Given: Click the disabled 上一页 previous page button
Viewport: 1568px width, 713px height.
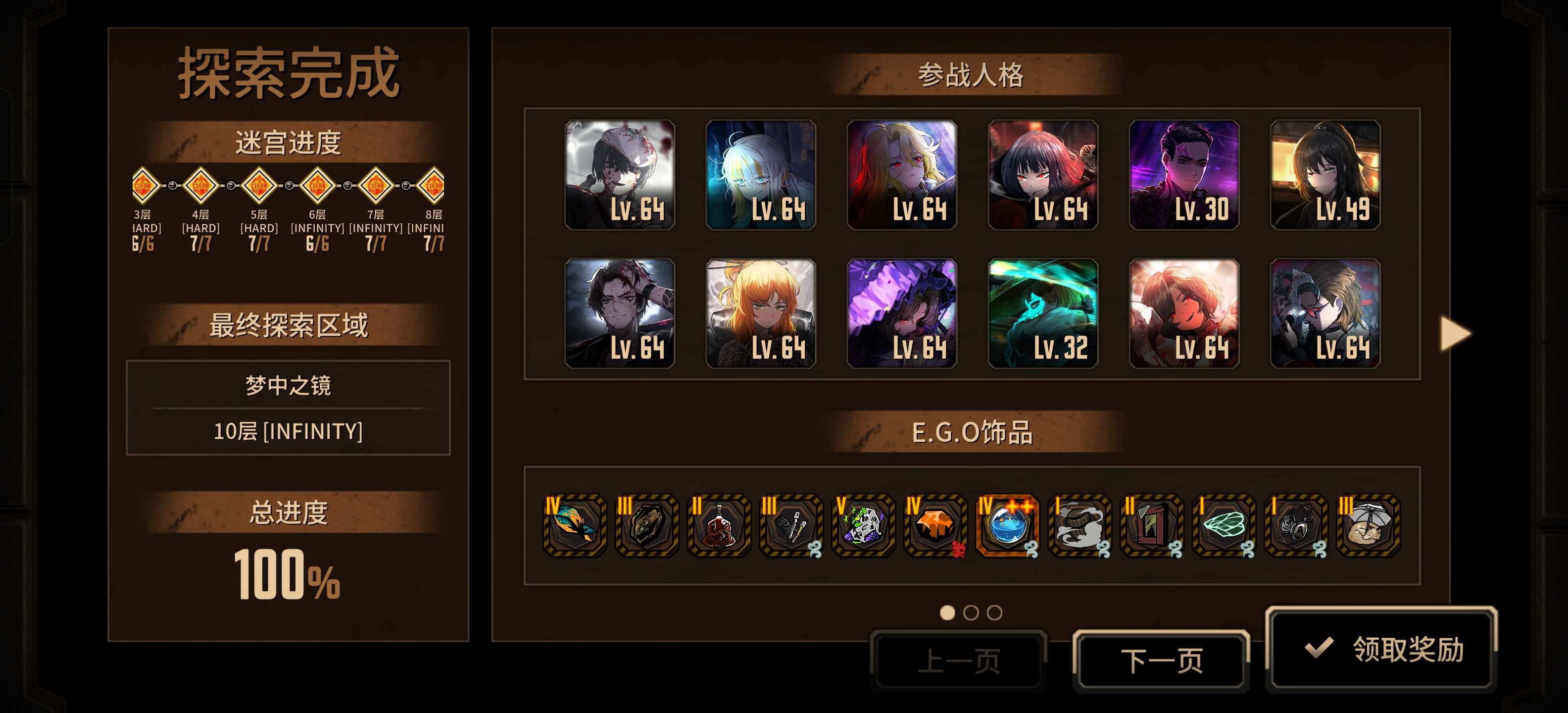Looking at the screenshot, I should 959,661.
